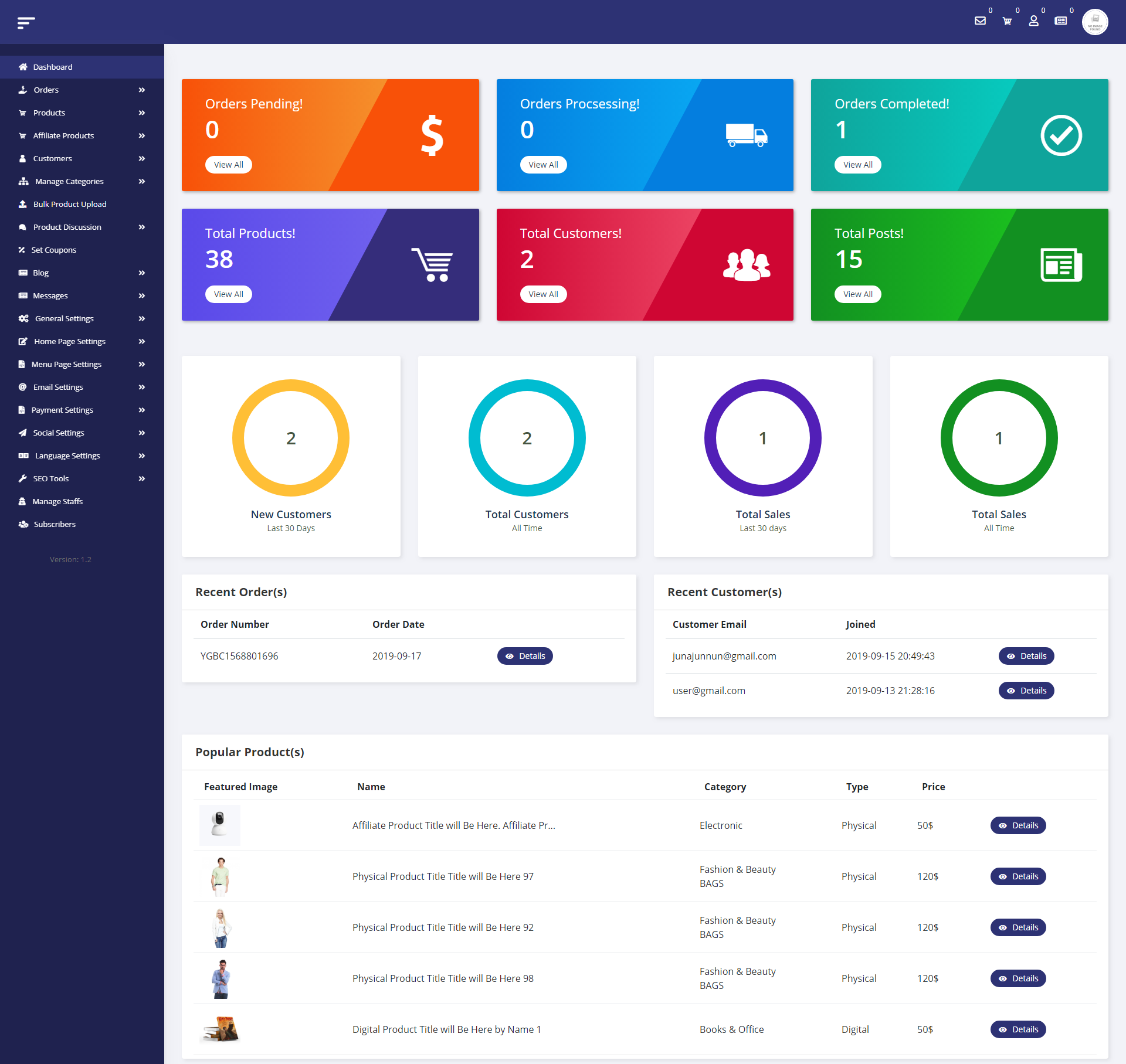Click the Digital Product book thumbnail
This screenshot has height=1064, width=1126.
click(221, 1029)
